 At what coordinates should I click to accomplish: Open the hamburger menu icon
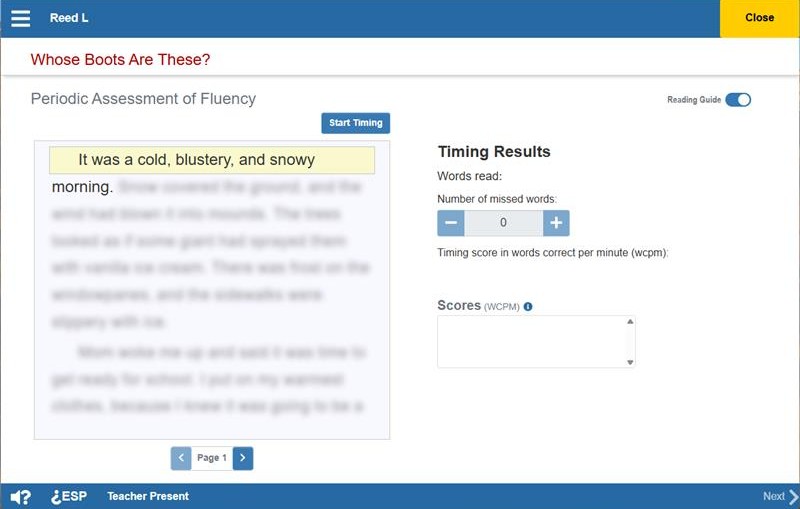[x=20, y=18]
